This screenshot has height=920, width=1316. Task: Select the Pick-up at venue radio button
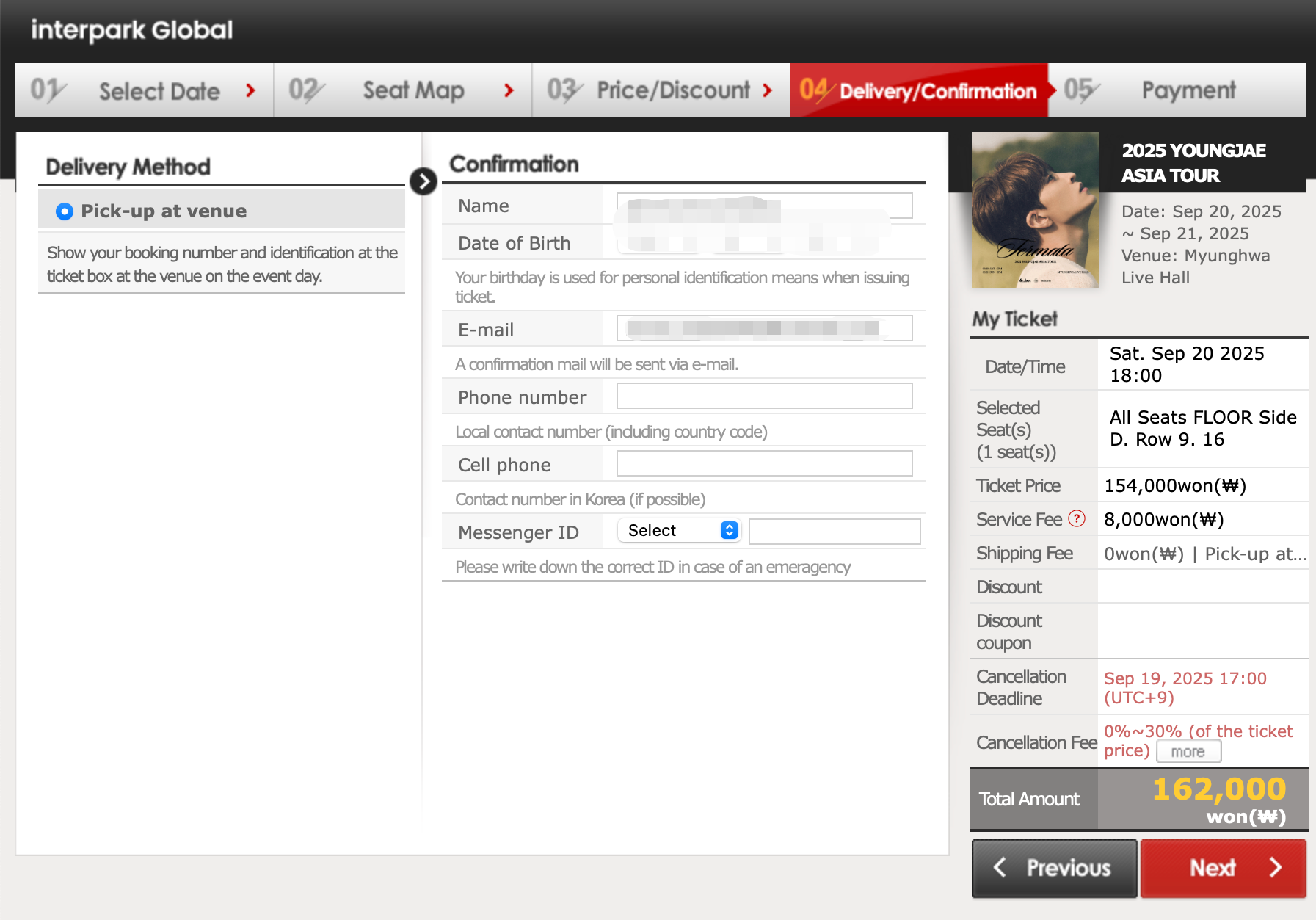coord(65,211)
